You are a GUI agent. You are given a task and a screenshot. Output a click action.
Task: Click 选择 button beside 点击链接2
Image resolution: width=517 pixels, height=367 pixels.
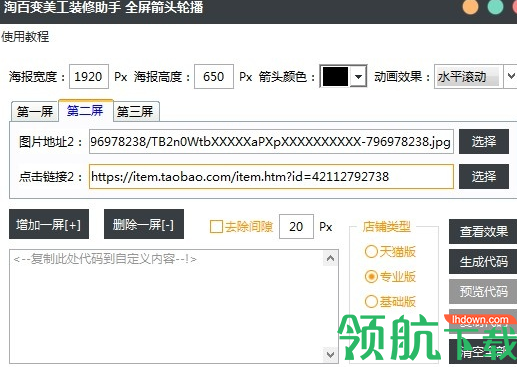click(484, 176)
